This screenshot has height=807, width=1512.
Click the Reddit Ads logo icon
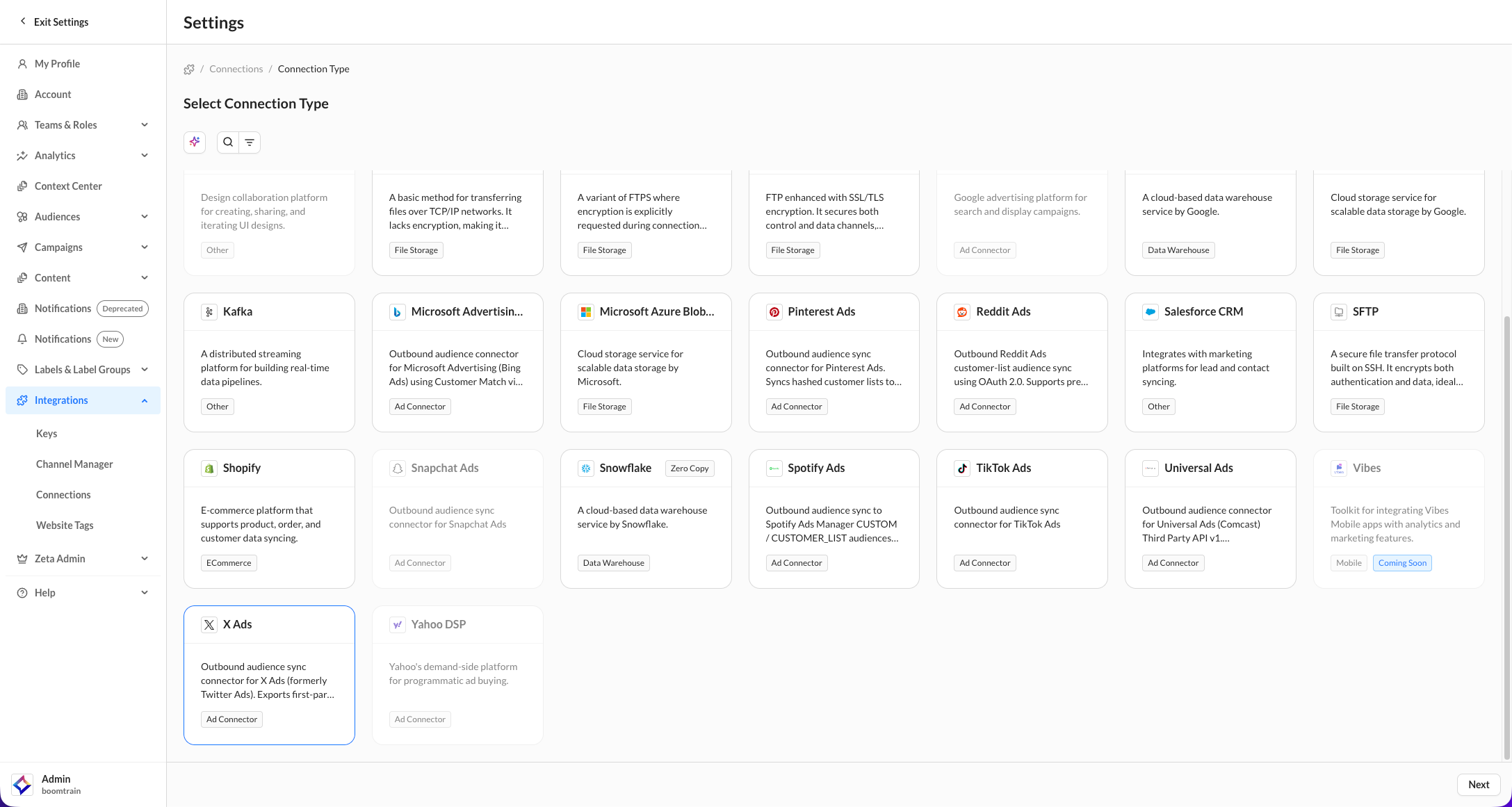pos(962,312)
